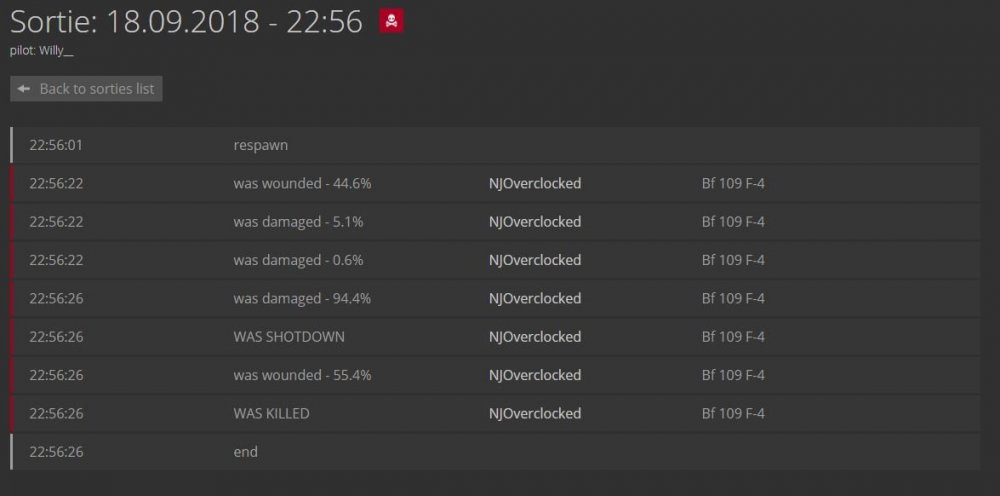Click Bf 109 F-4 in WAS KILLED row
This screenshot has width=1000, height=496.
733,413
